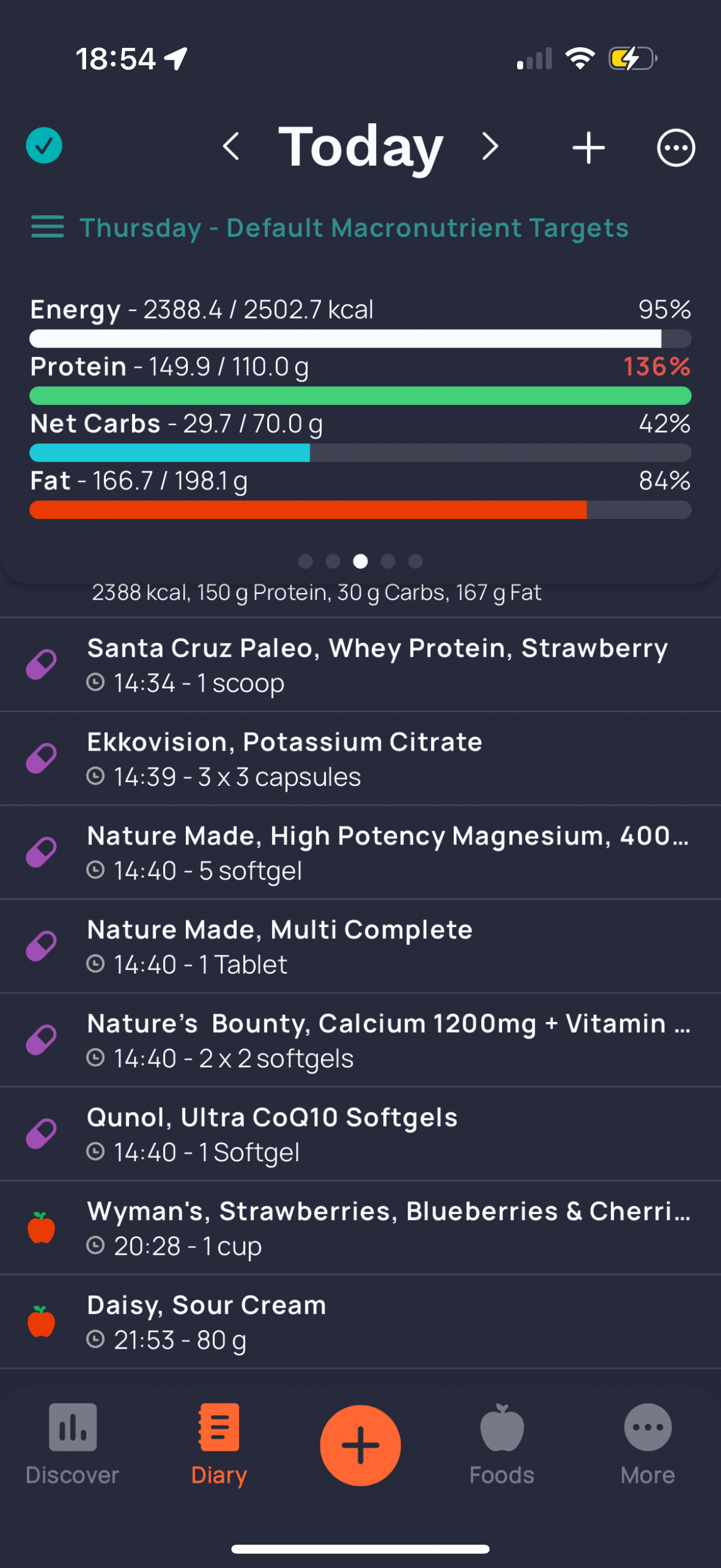Open Ekkovision Potassium Citrate entry
721x1568 pixels.
pyautogui.click(x=360, y=758)
